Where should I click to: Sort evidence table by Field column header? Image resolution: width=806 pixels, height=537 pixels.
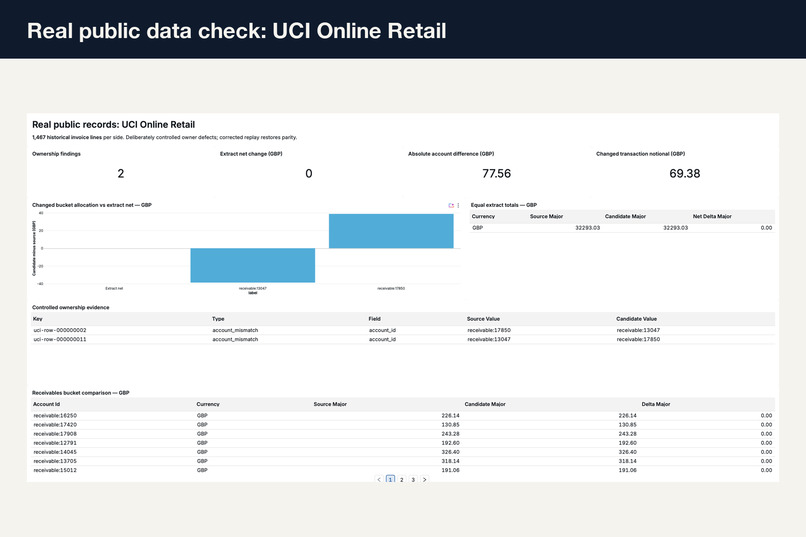[374, 319]
